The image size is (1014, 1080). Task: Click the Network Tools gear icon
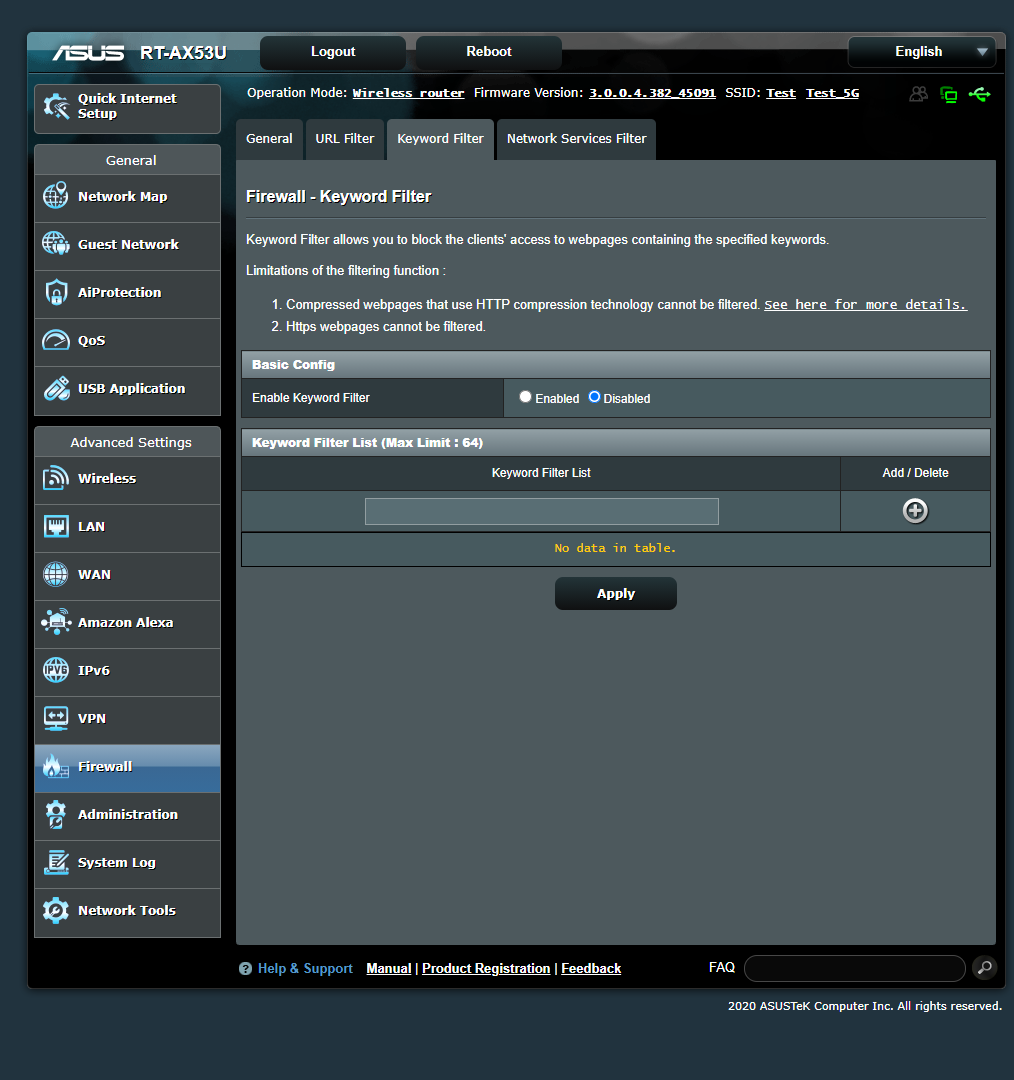coord(56,911)
